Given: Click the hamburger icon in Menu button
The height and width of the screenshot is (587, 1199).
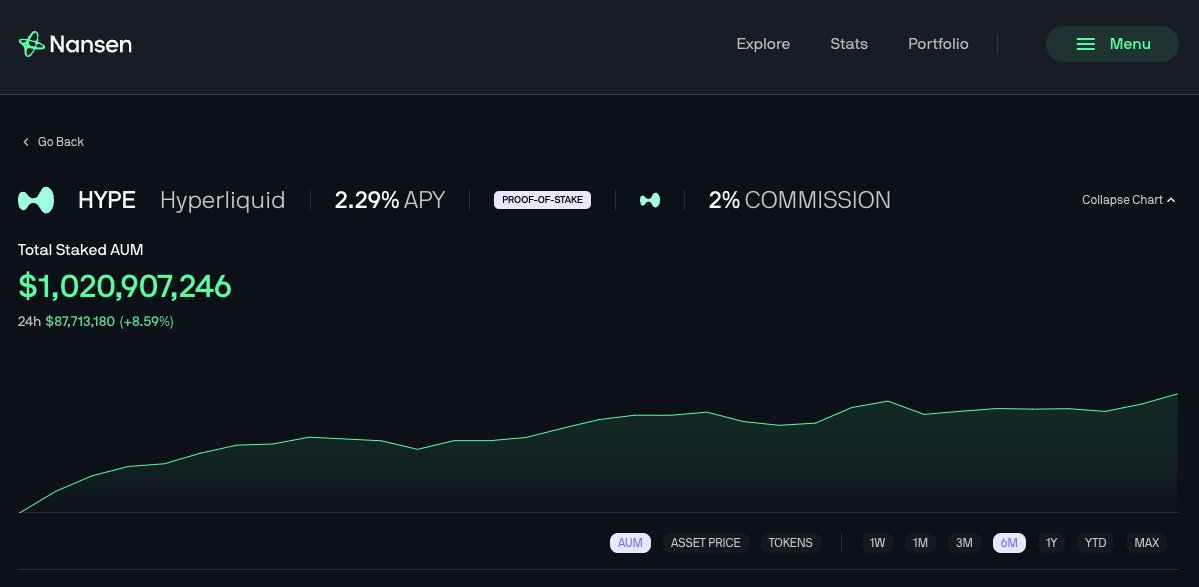Looking at the screenshot, I should coord(1086,44).
